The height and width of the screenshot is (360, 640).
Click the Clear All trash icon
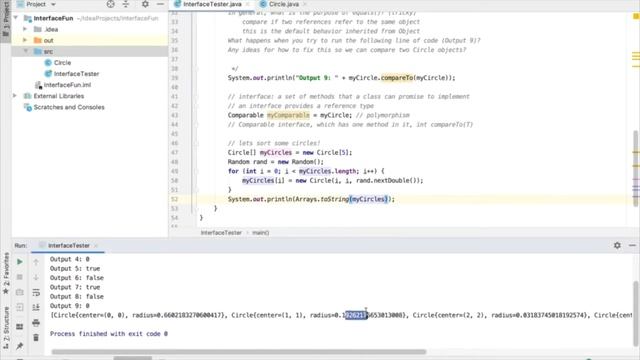click(x=36, y=338)
